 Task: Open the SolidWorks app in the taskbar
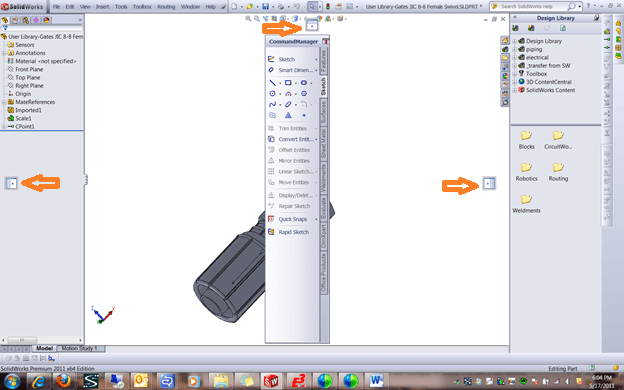tap(271, 381)
